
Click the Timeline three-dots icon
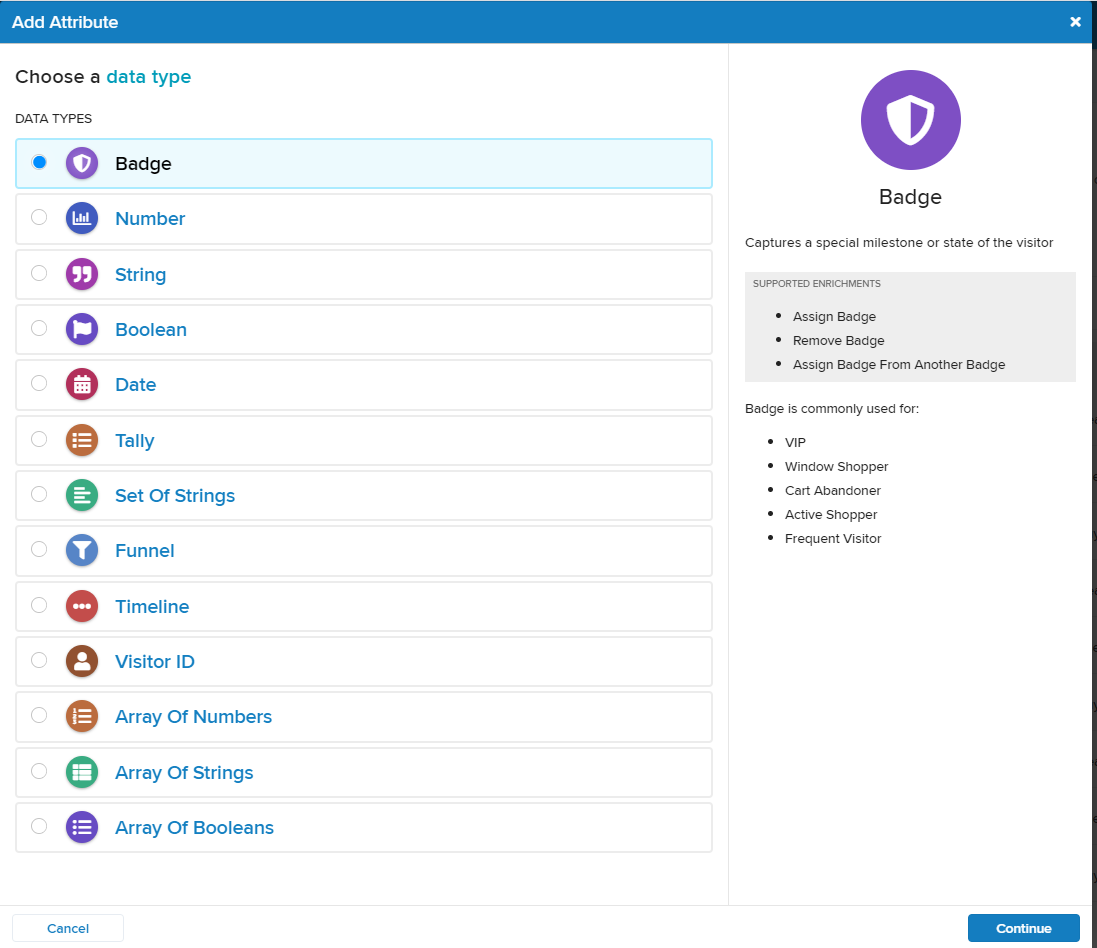[x=82, y=606]
